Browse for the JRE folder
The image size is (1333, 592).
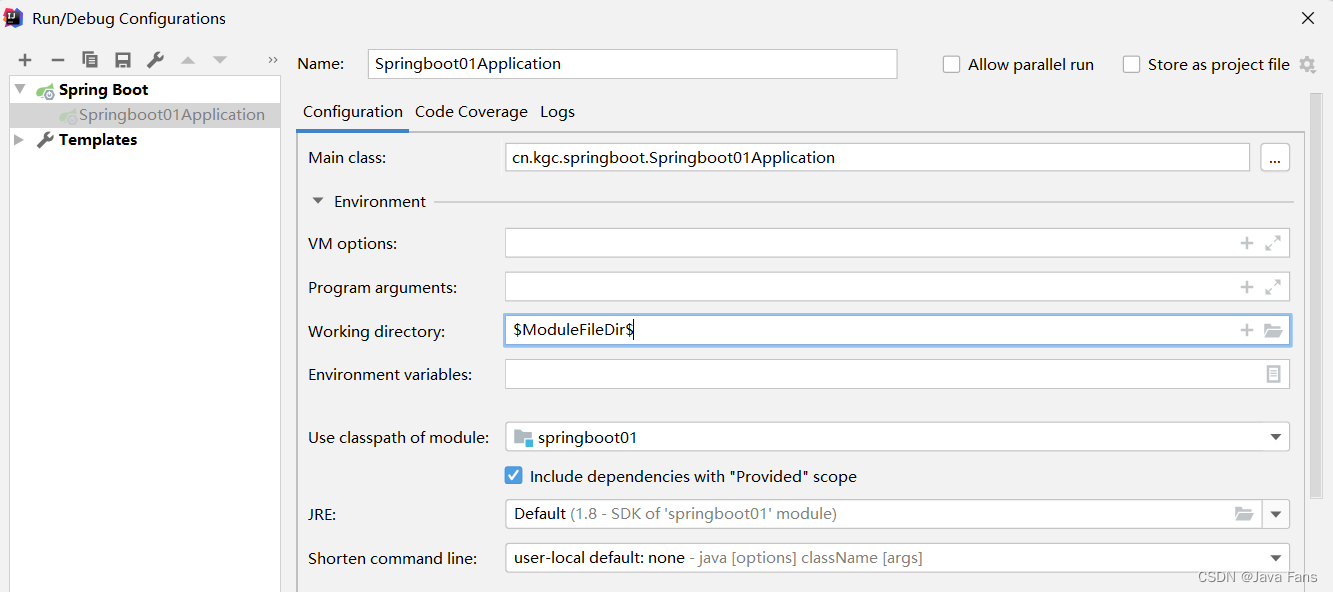coord(1244,514)
